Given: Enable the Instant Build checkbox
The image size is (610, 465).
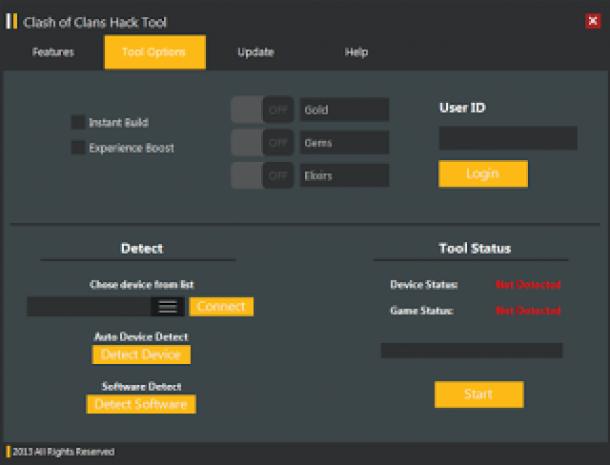Looking at the screenshot, I should point(77,122).
